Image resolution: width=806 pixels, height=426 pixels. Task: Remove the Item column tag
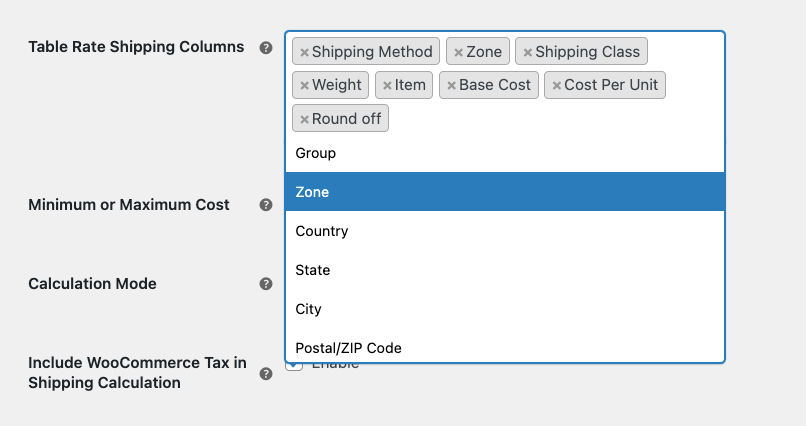coord(387,85)
